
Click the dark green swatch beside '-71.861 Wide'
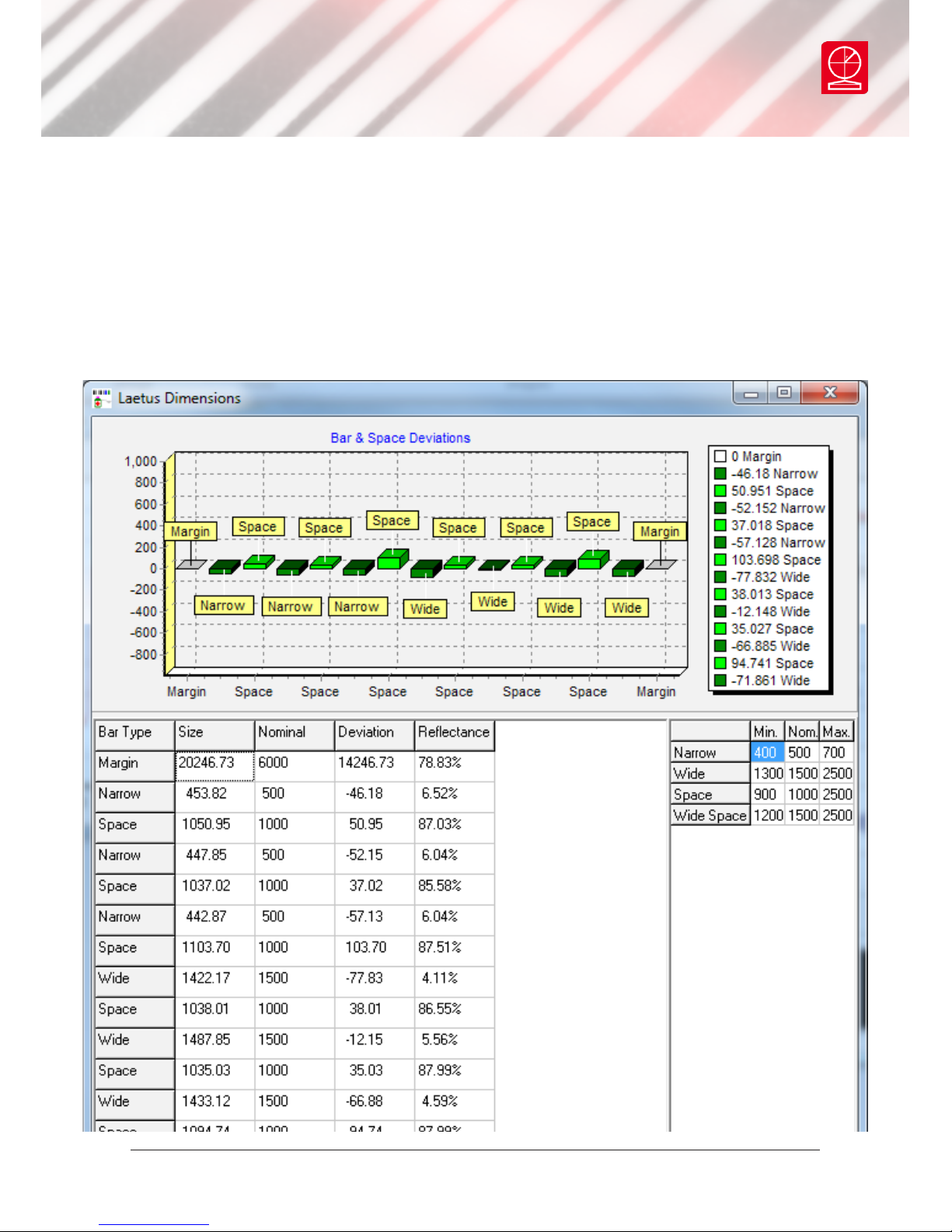click(720, 680)
